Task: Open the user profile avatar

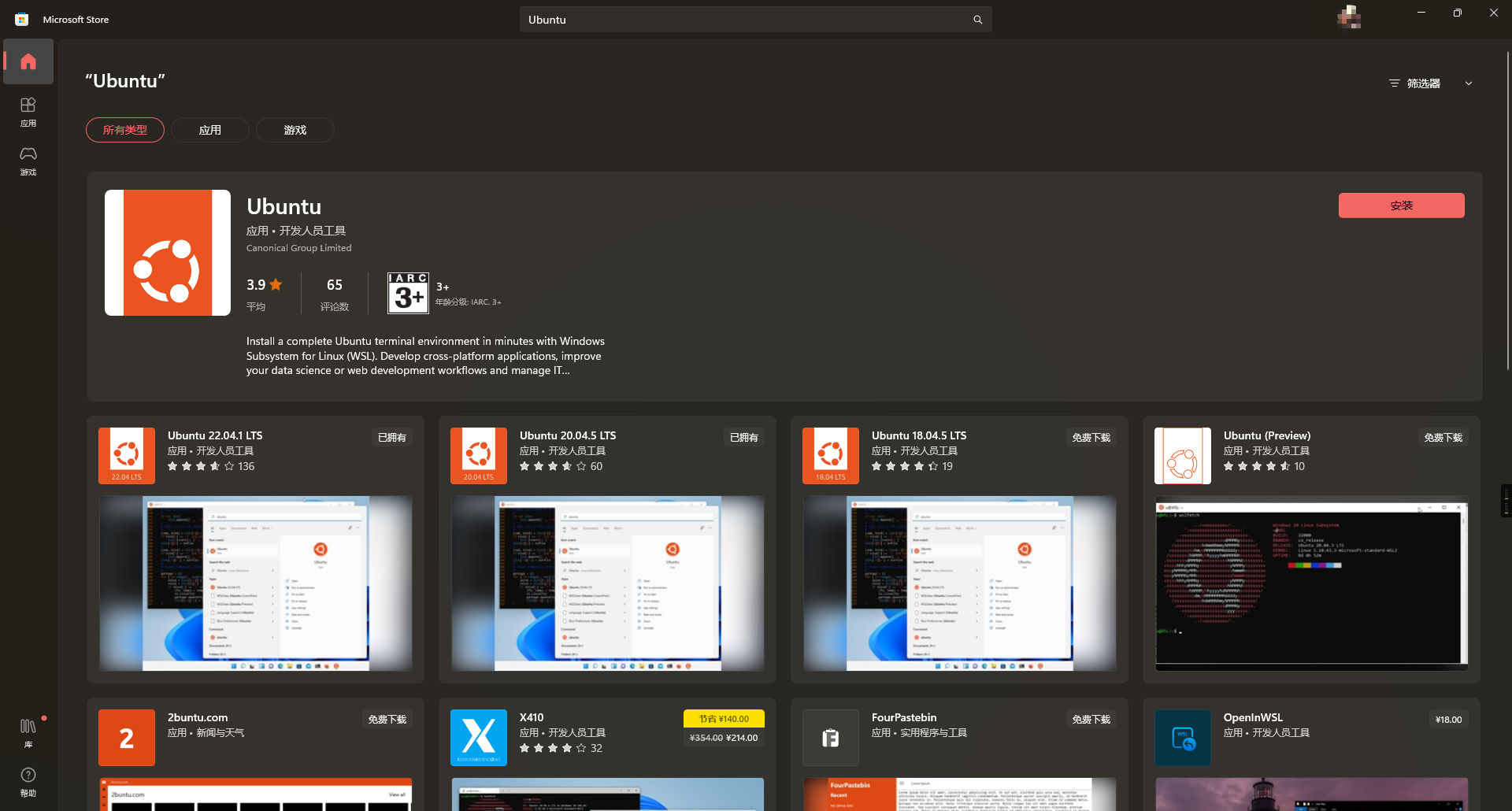Action: [x=1349, y=17]
